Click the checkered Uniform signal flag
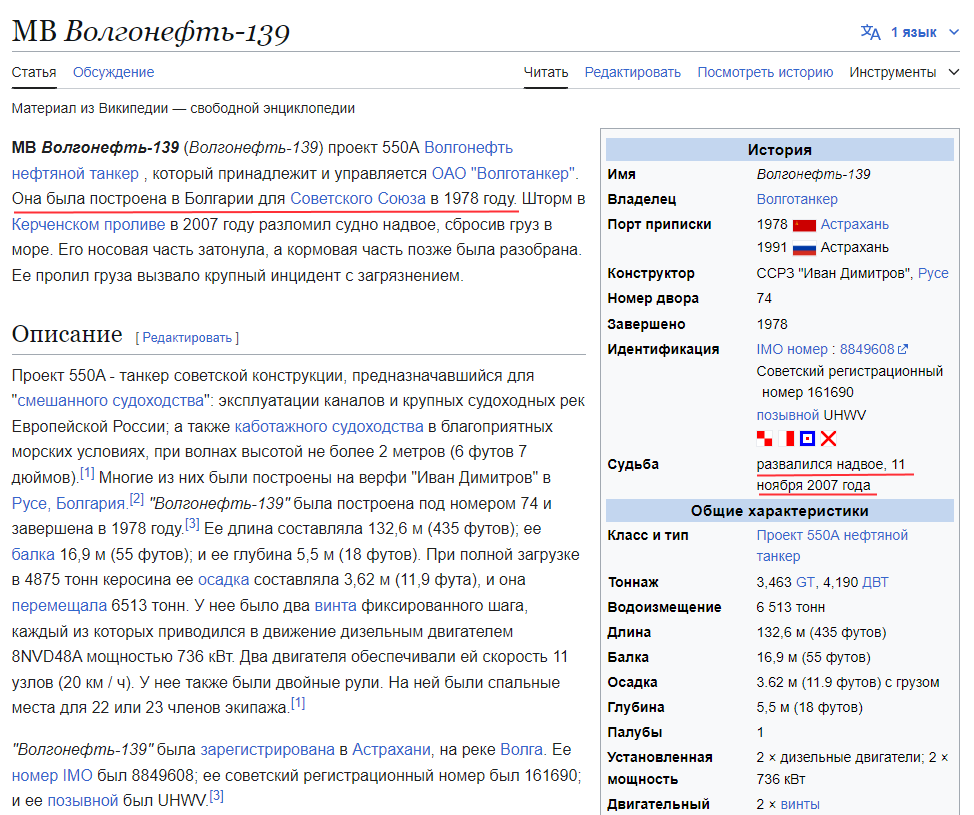This screenshot has width=974, height=815. pos(764,438)
